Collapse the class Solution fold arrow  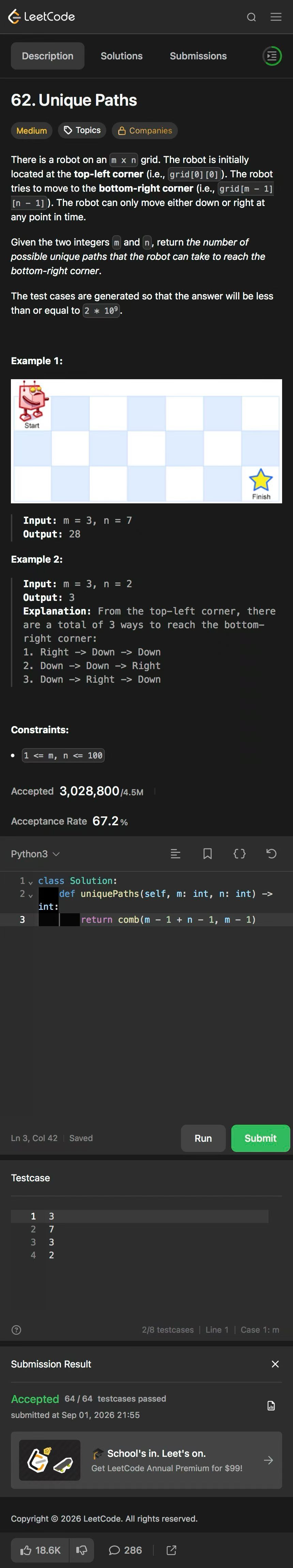pos(30,882)
